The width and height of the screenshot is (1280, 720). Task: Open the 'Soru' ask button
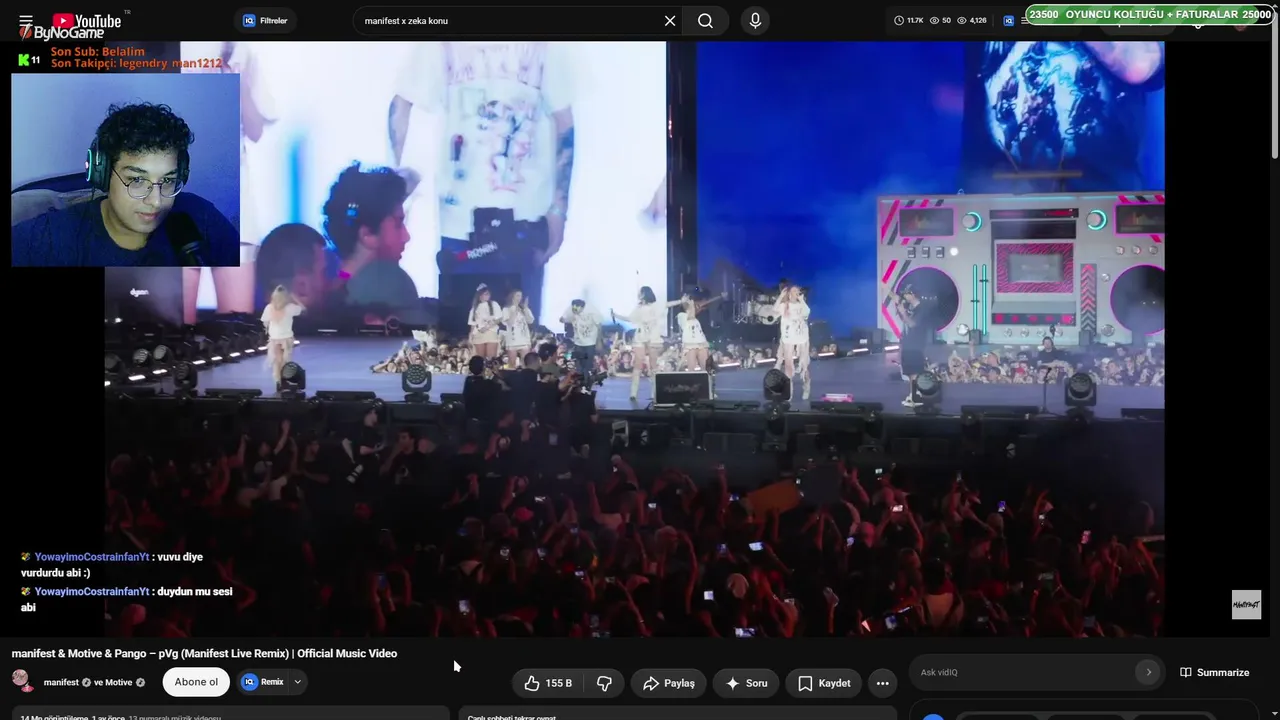[x=746, y=683]
